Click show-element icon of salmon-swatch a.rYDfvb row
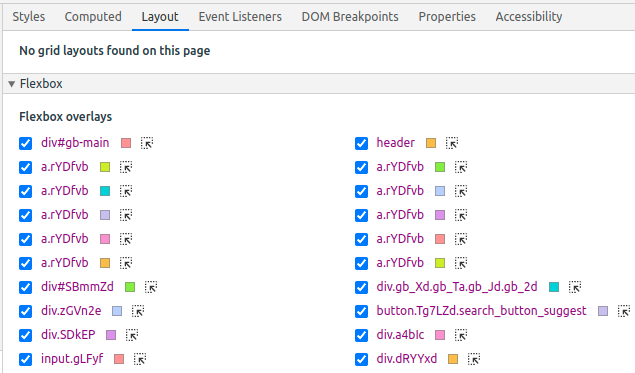The width and height of the screenshot is (635, 373). [x=460, y=239]
